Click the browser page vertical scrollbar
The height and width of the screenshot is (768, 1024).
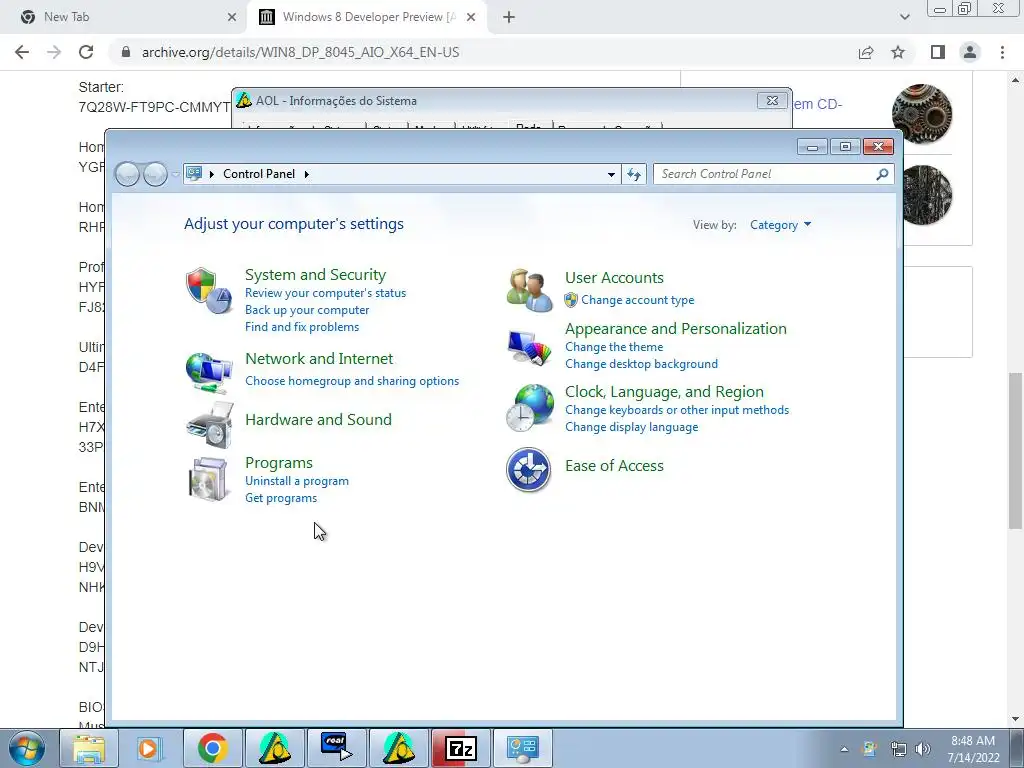pyautogui.click(x=1015, y=451)
